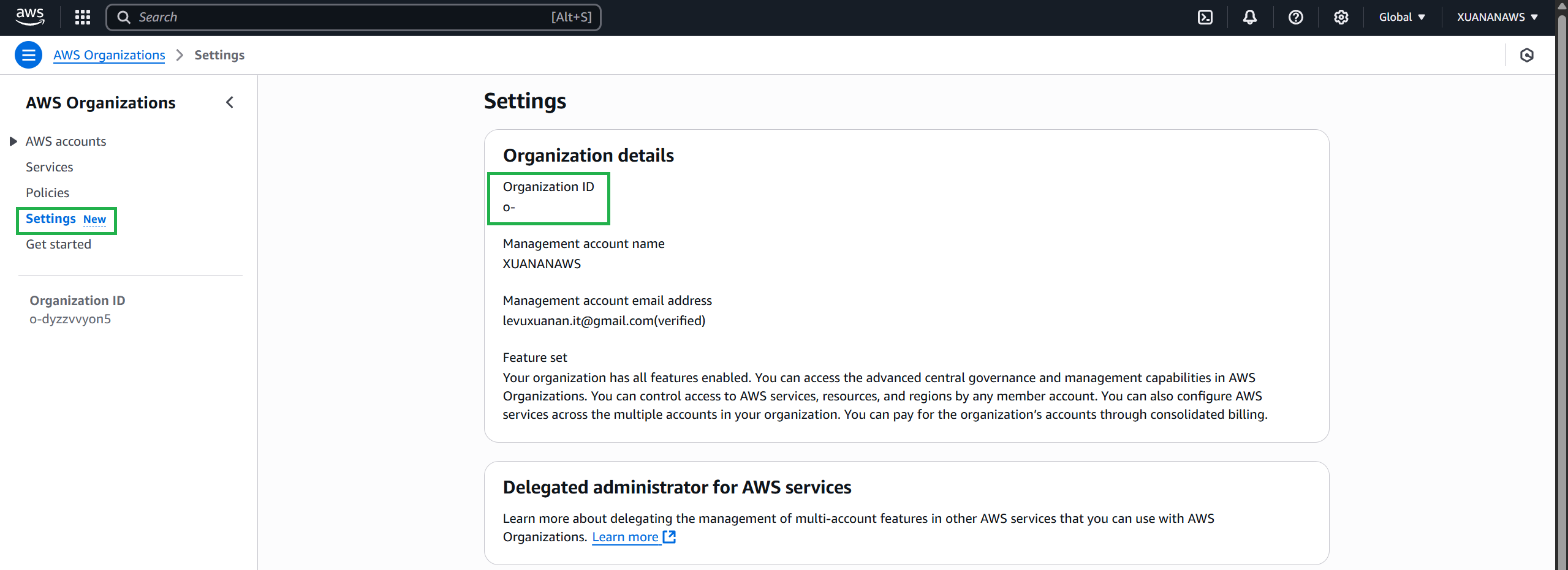Select Settings New in the sidebar
The width and height of the screenshot is (1568, 570).
click(51, 218)
